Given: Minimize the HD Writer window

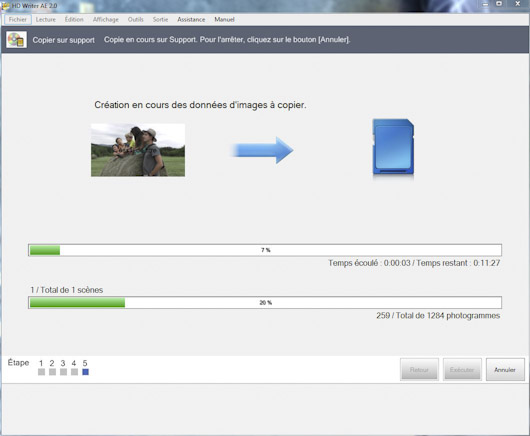Looking at the screenshot, I should (485, 4).
